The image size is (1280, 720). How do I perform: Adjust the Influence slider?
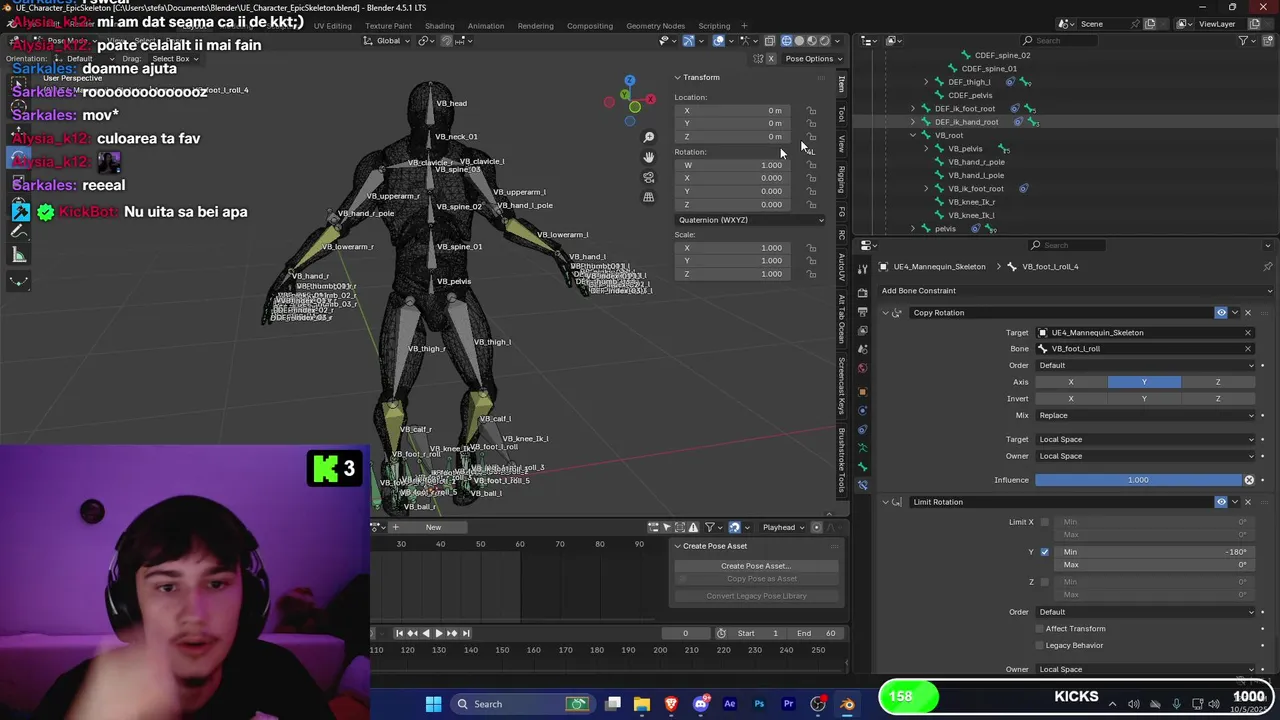click(x=1138, y=480)
